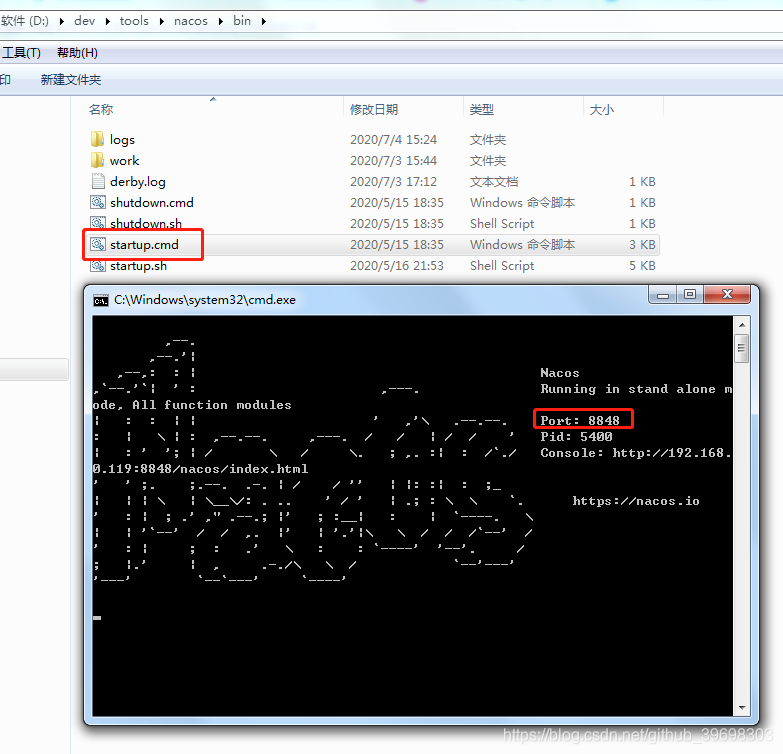Screen dimensions: 783x754
Task: Click the Pid: 5400 console text
Action: point(576,436)
